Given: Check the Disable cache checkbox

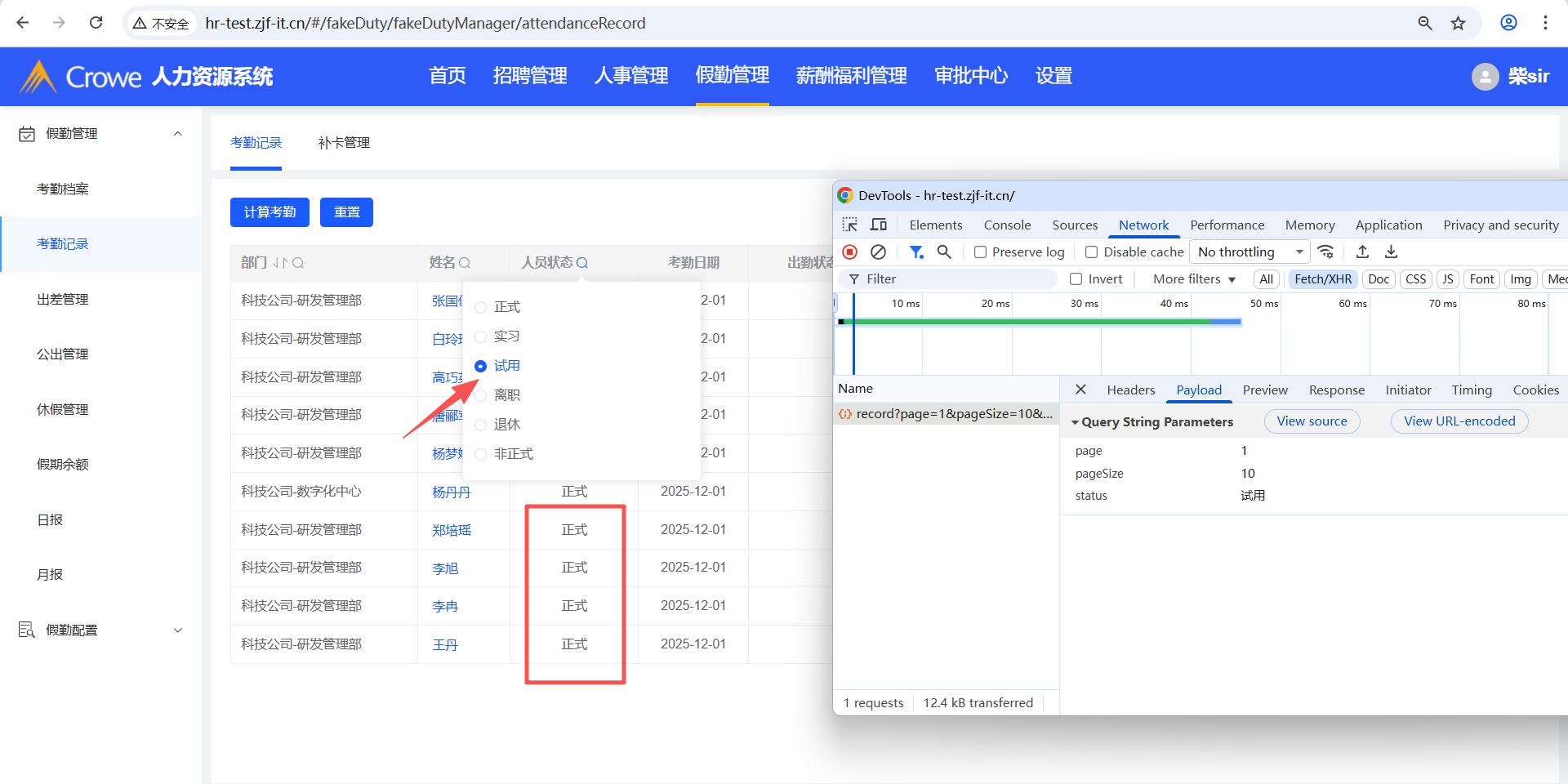Looking at the screenshot, I should point(1091,252).
